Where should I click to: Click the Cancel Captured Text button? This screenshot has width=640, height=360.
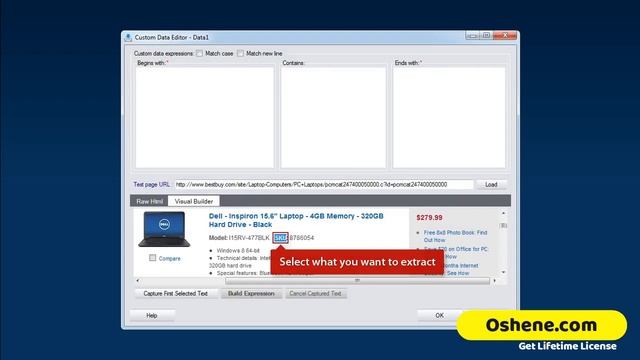tap(315, 293)
